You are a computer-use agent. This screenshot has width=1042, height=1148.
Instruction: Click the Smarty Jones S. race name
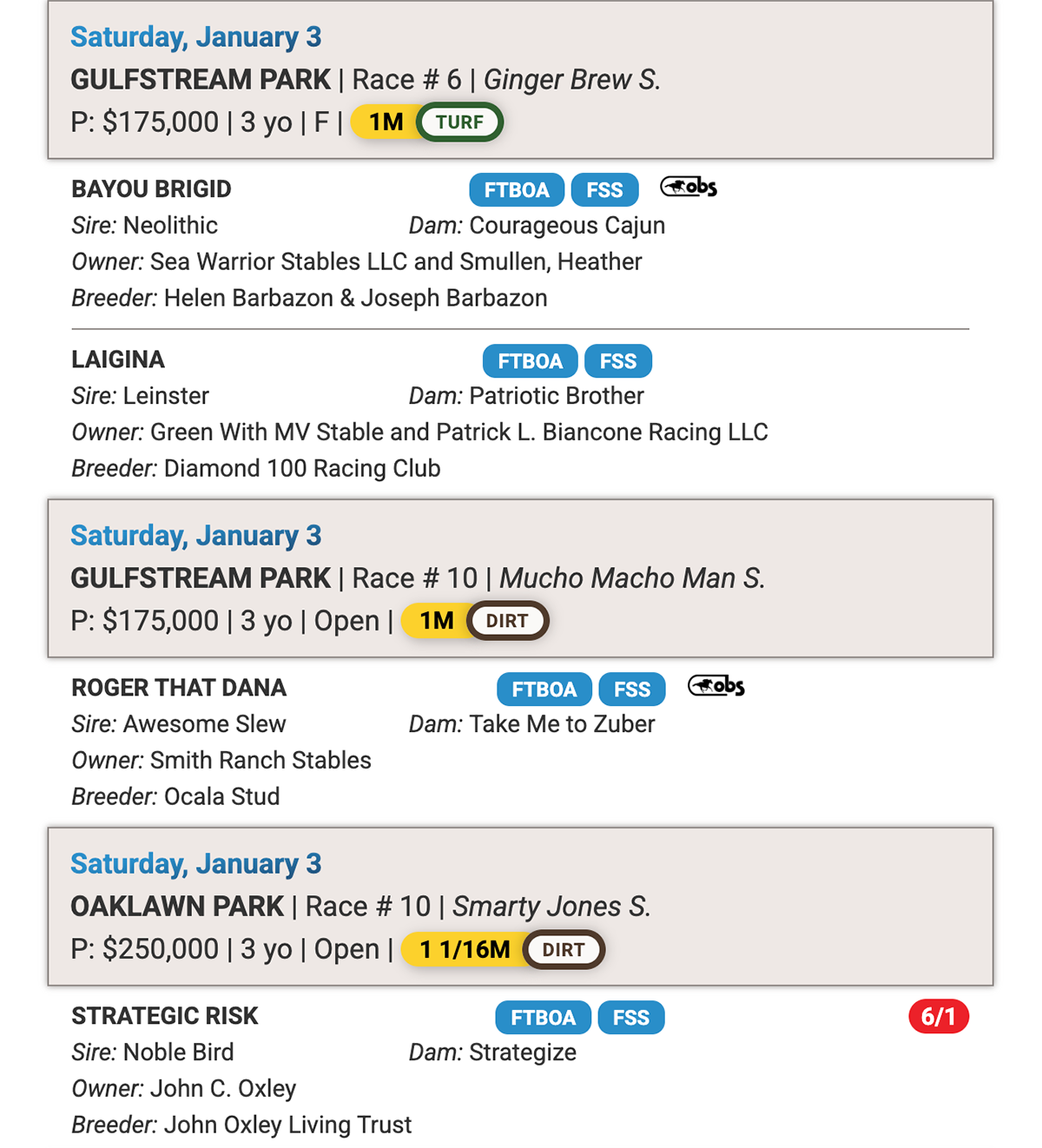pos(551,907)
